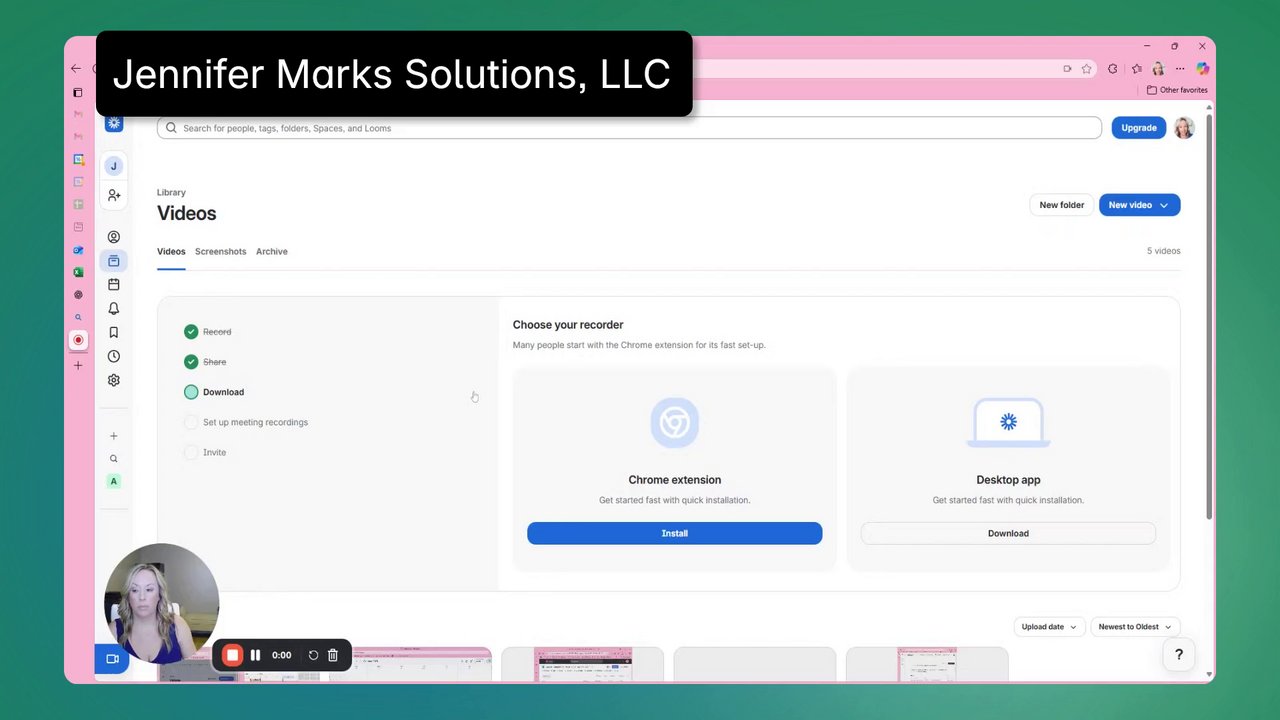Switch to the Videos tab
The height and width of the screenshot is (720, 1280).
(171, 252)
